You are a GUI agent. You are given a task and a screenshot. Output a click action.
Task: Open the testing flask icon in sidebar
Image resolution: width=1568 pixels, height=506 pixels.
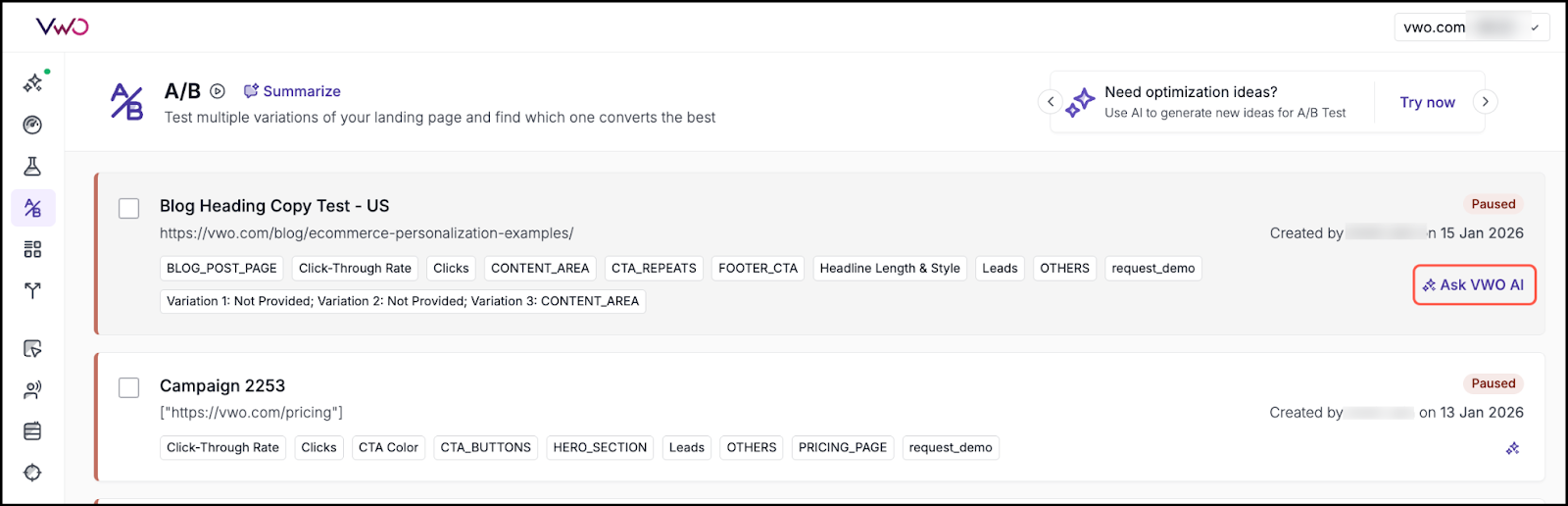pos(32,167)
